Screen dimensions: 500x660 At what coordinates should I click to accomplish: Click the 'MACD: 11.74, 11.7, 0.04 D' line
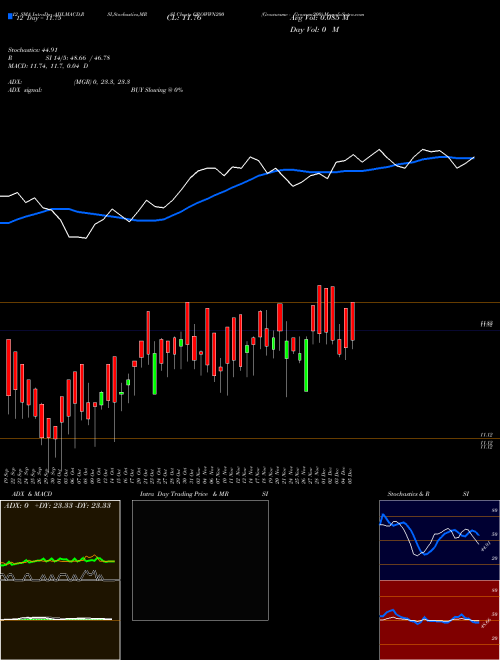coord(48,66)
